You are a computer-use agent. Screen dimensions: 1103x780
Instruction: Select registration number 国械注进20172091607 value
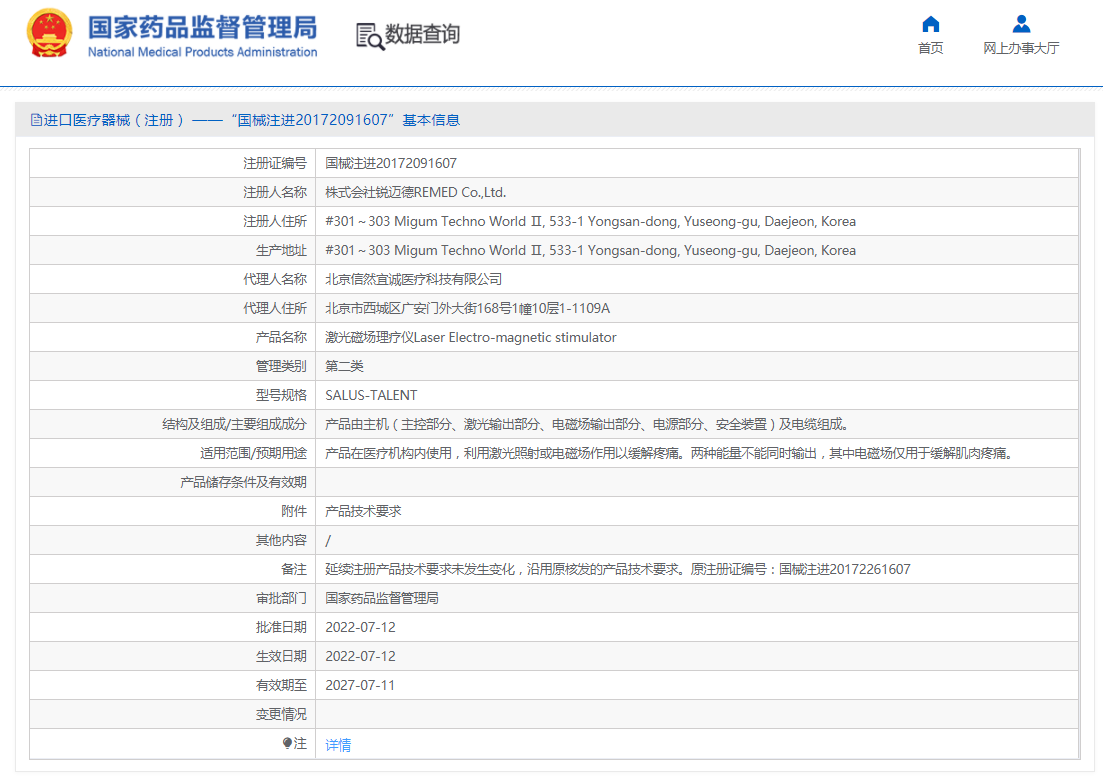pyautogui.click(x=391, y=163)
